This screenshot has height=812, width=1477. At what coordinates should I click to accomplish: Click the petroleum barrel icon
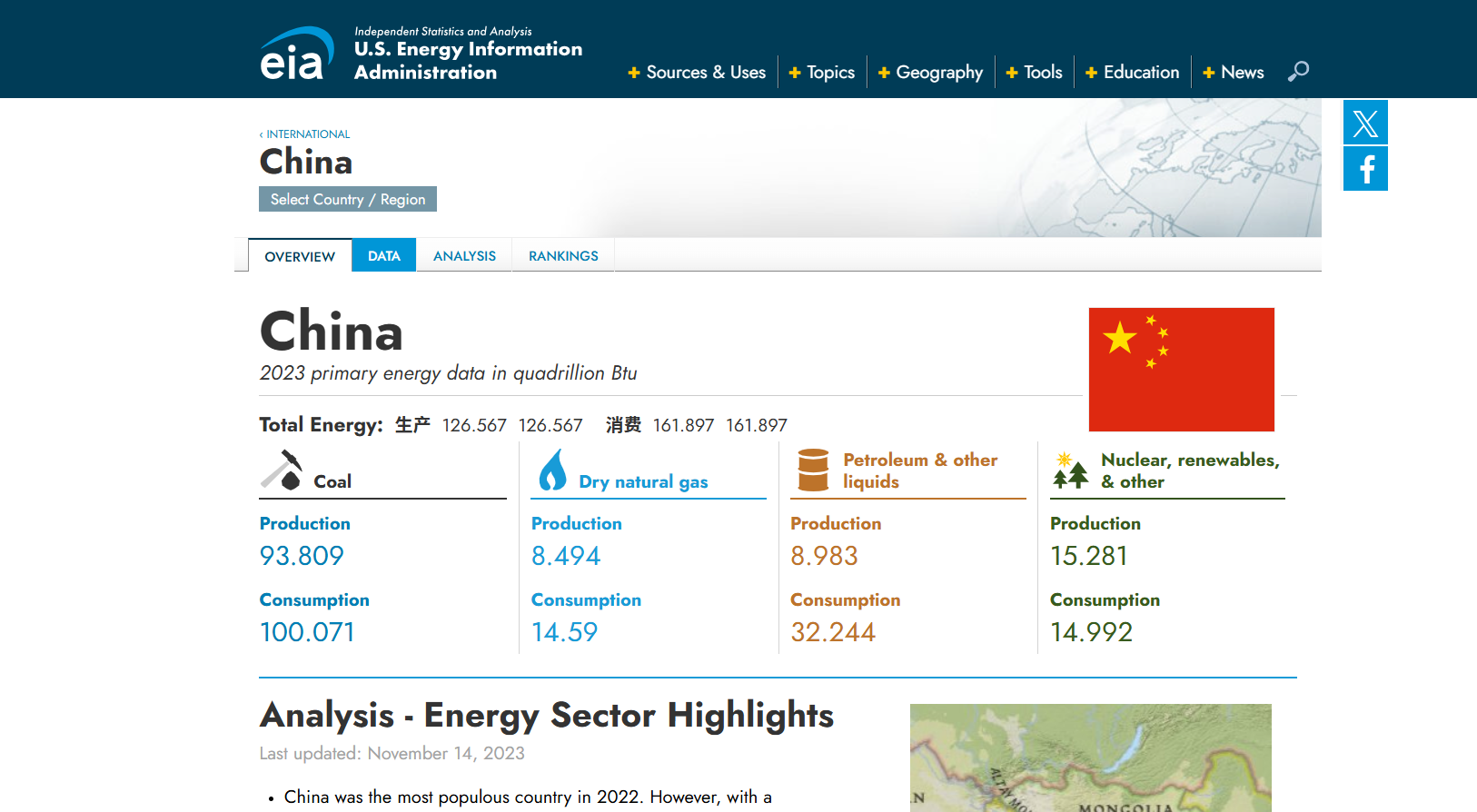coord(813,470)
